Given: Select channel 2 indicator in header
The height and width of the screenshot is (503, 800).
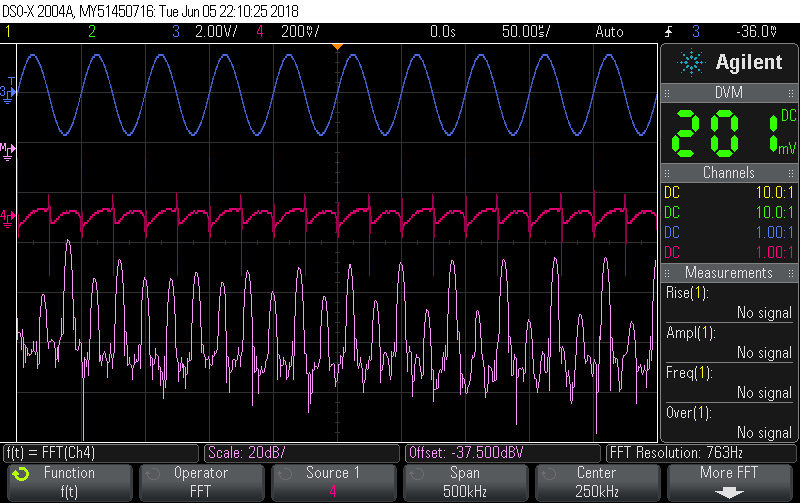Looking at the screenshot, I should point(92,32).
